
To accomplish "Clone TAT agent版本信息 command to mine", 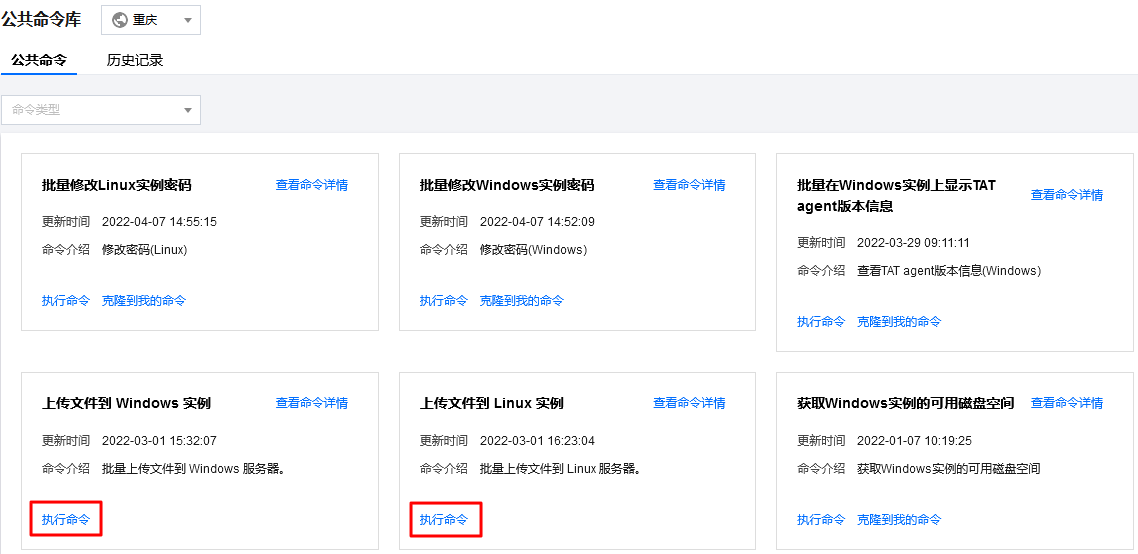I will (x=899, y=322).
